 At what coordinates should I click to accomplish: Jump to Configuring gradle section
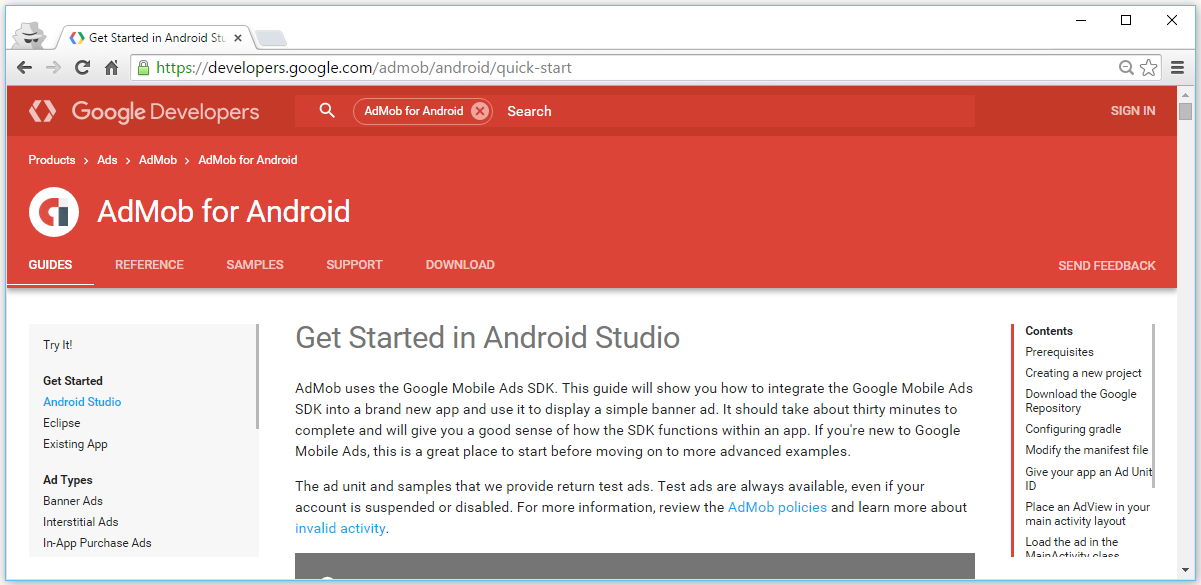coord(1073,429)
